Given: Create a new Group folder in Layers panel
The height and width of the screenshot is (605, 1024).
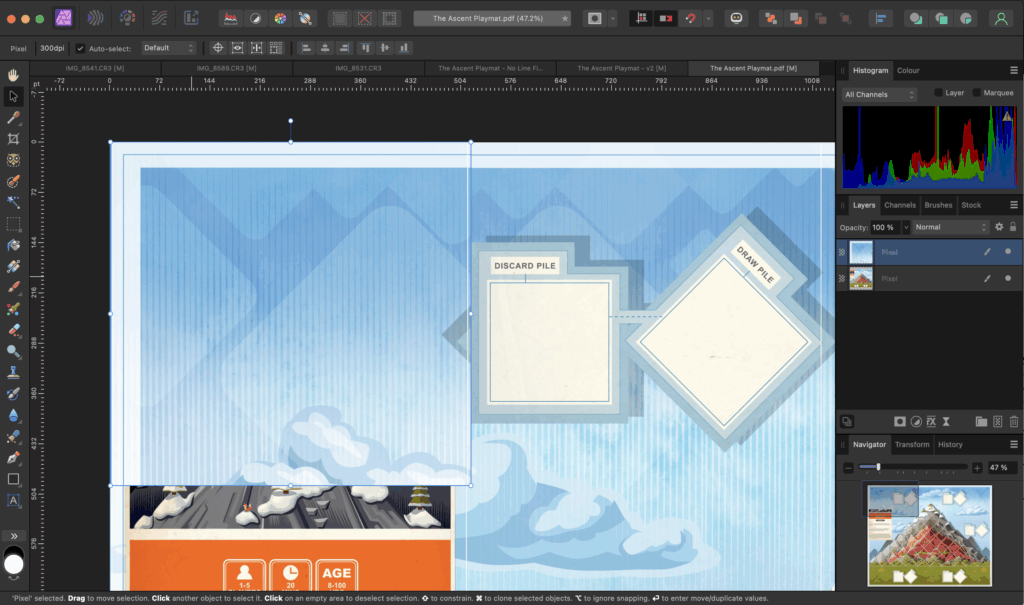Looking at the screenshot, I should click(x=981, y=421).
